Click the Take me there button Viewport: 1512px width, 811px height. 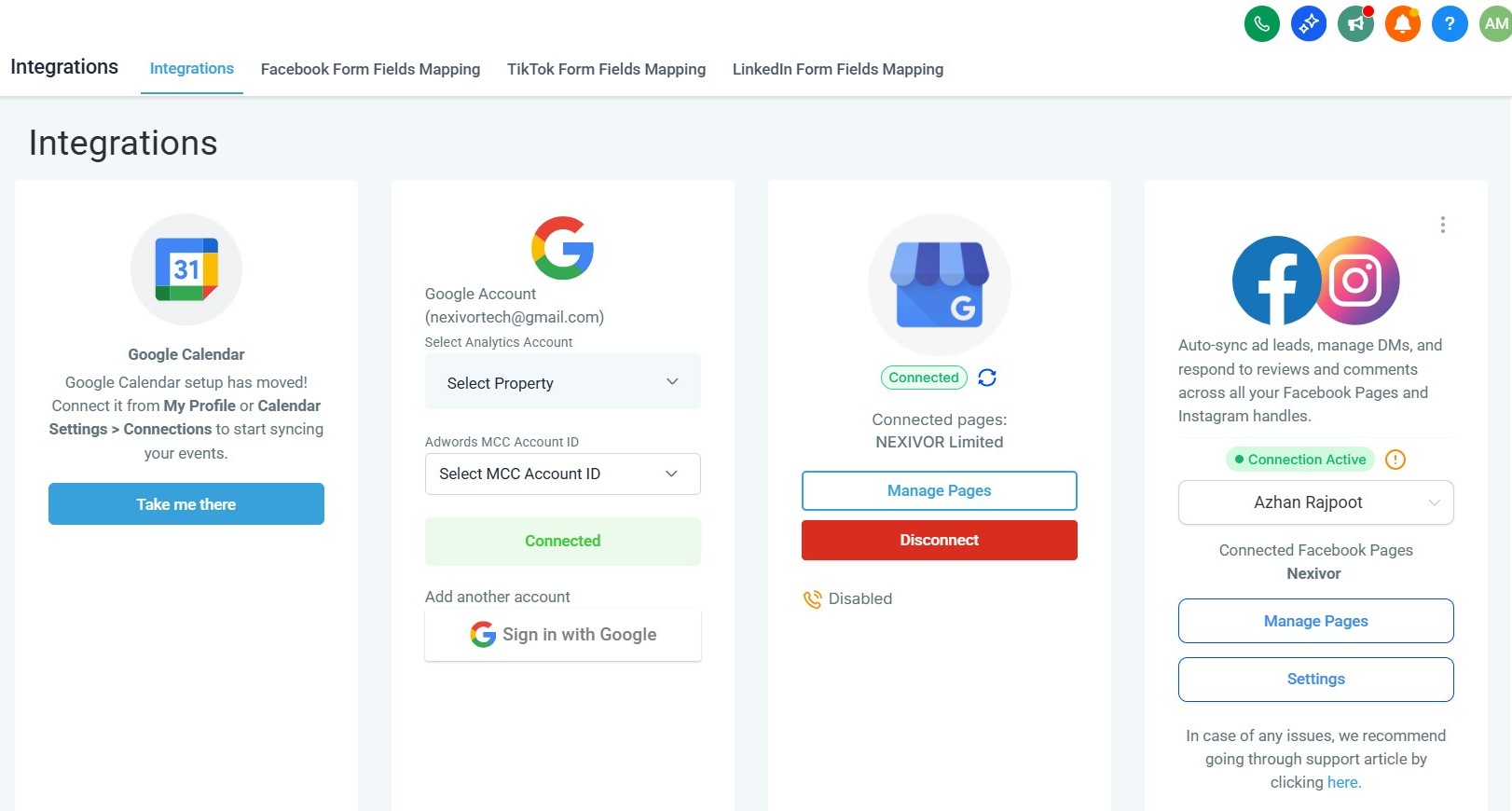pyautogui.click(x=186, y=504)
